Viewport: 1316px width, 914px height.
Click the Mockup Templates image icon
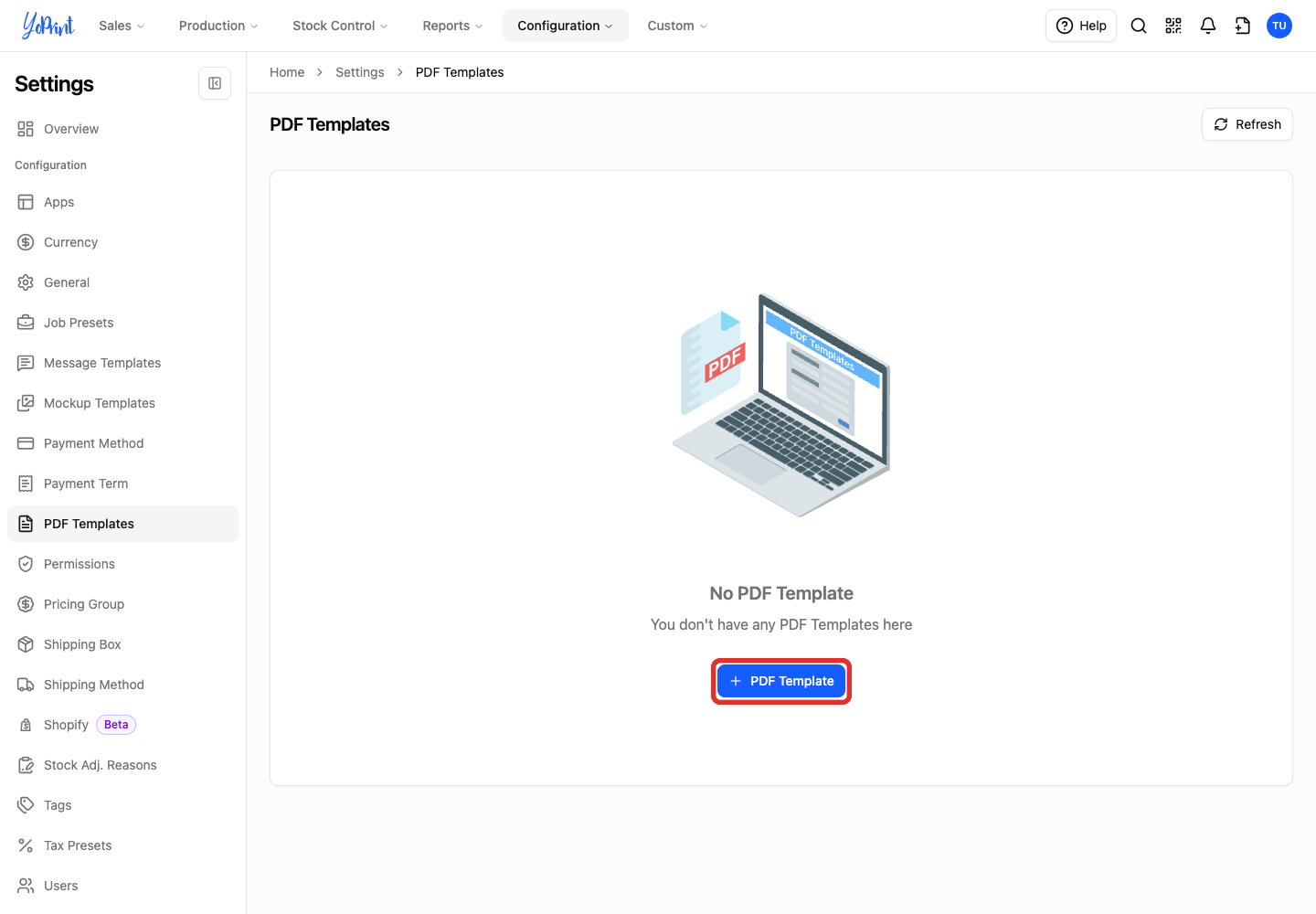(x=26, y=403)
